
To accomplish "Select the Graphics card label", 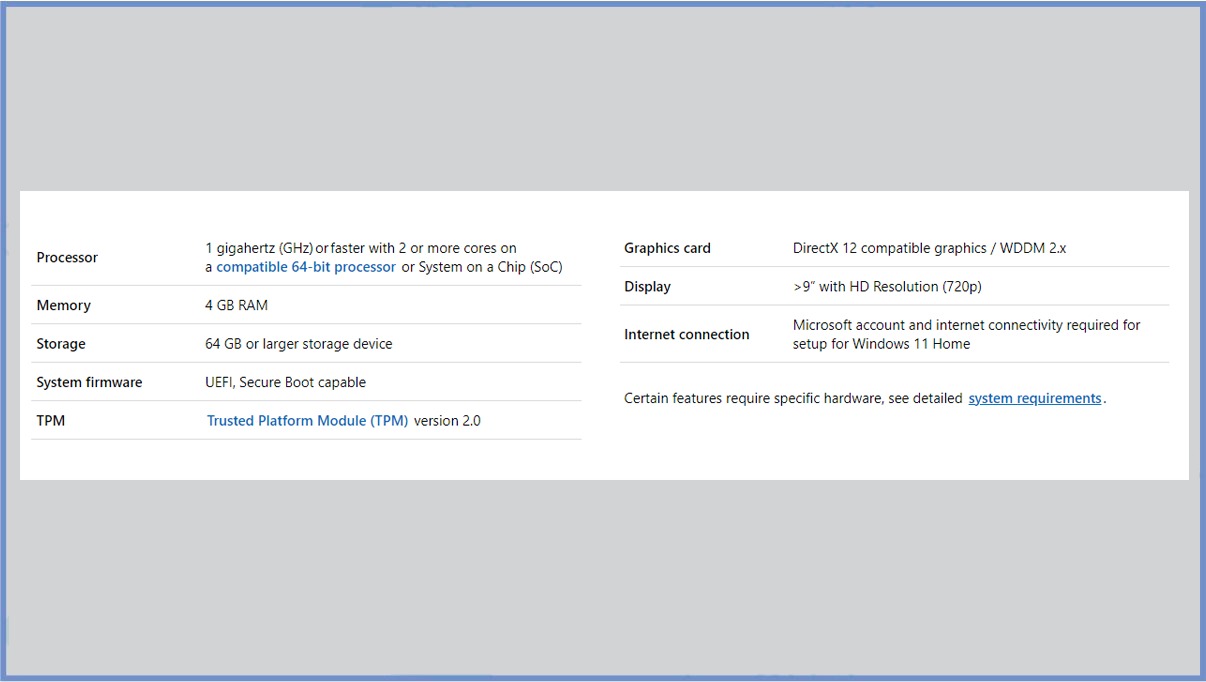I will 667,248.
